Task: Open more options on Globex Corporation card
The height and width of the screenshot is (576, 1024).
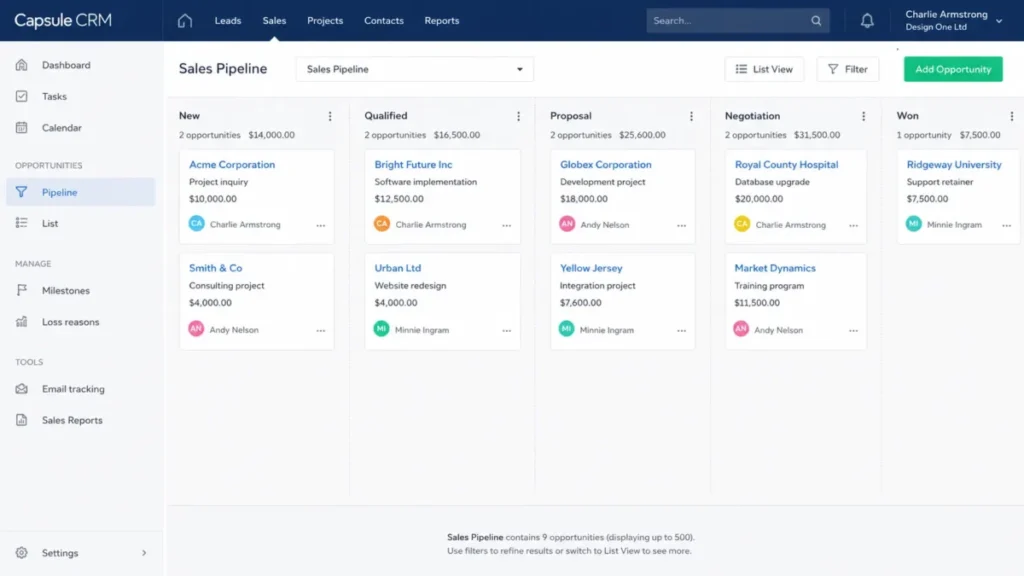Action: (x=681, y=225)
